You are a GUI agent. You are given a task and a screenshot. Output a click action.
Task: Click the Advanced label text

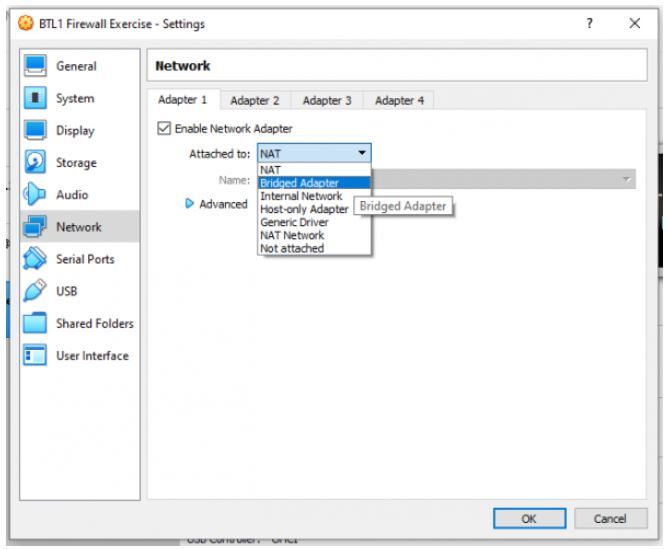tap(223, 204)
